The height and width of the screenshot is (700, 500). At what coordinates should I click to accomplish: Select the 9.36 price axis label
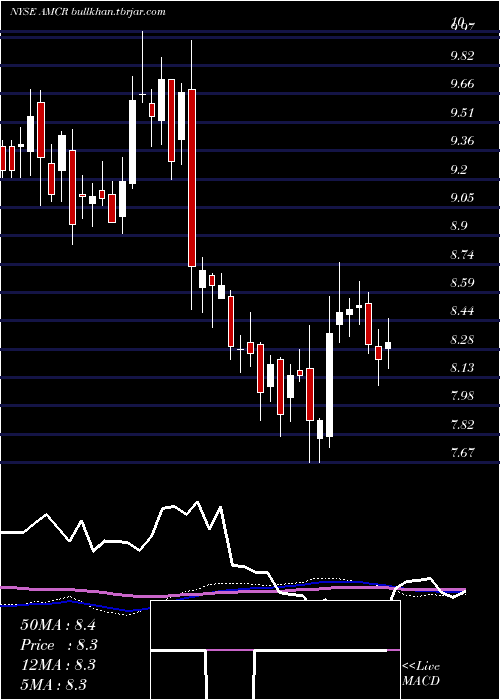[463, 141]
